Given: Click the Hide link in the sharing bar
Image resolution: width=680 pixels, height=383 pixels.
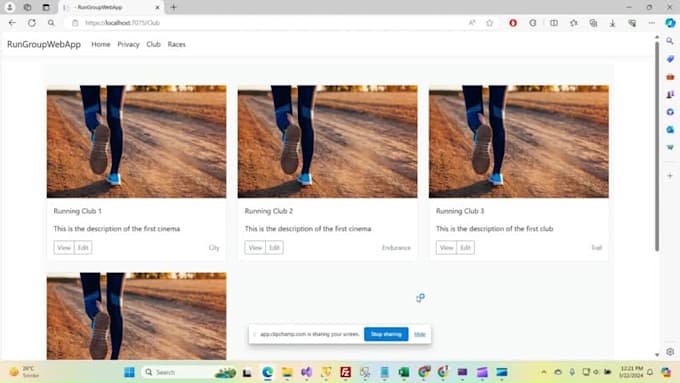Looking at the screenshot, I should [x=419, y=334].
